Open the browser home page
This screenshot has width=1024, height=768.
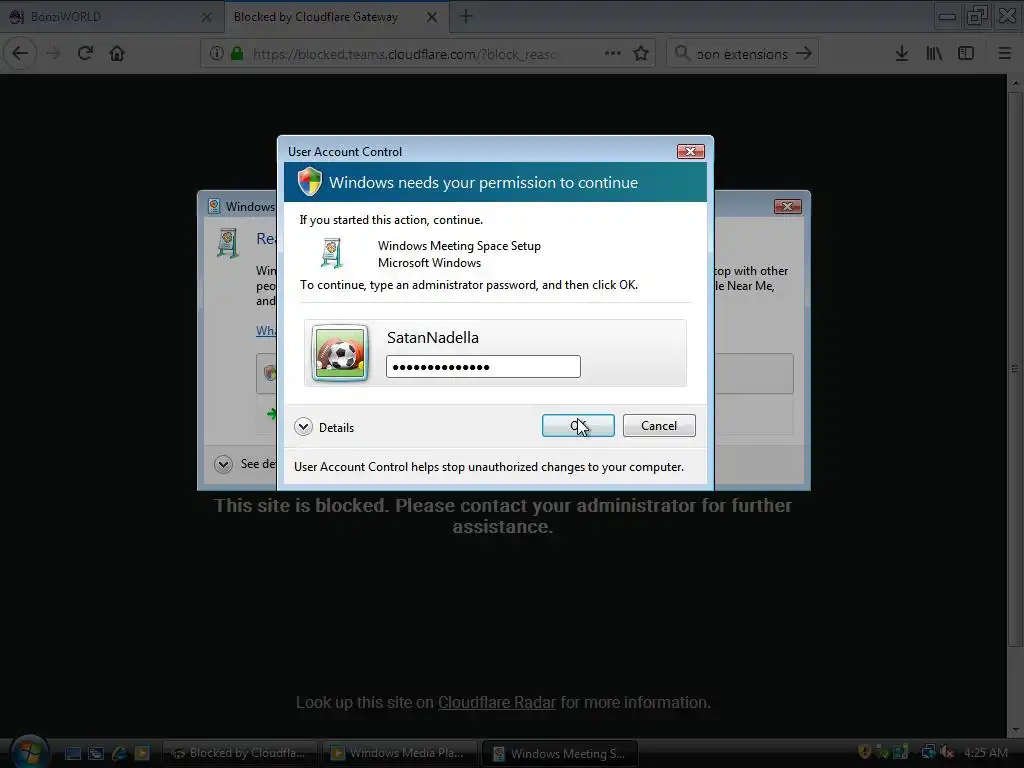pyautogui.click(x=117, y=54)
